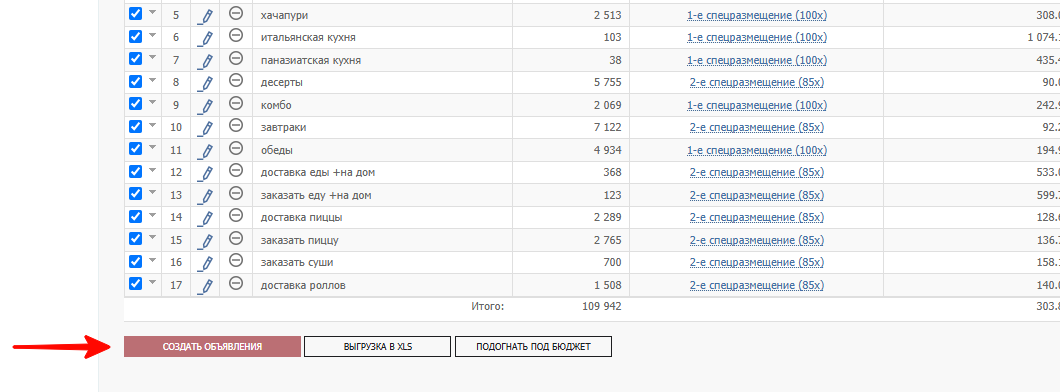Export data with Выгрузка в XLS

click(x=377, y=347)
